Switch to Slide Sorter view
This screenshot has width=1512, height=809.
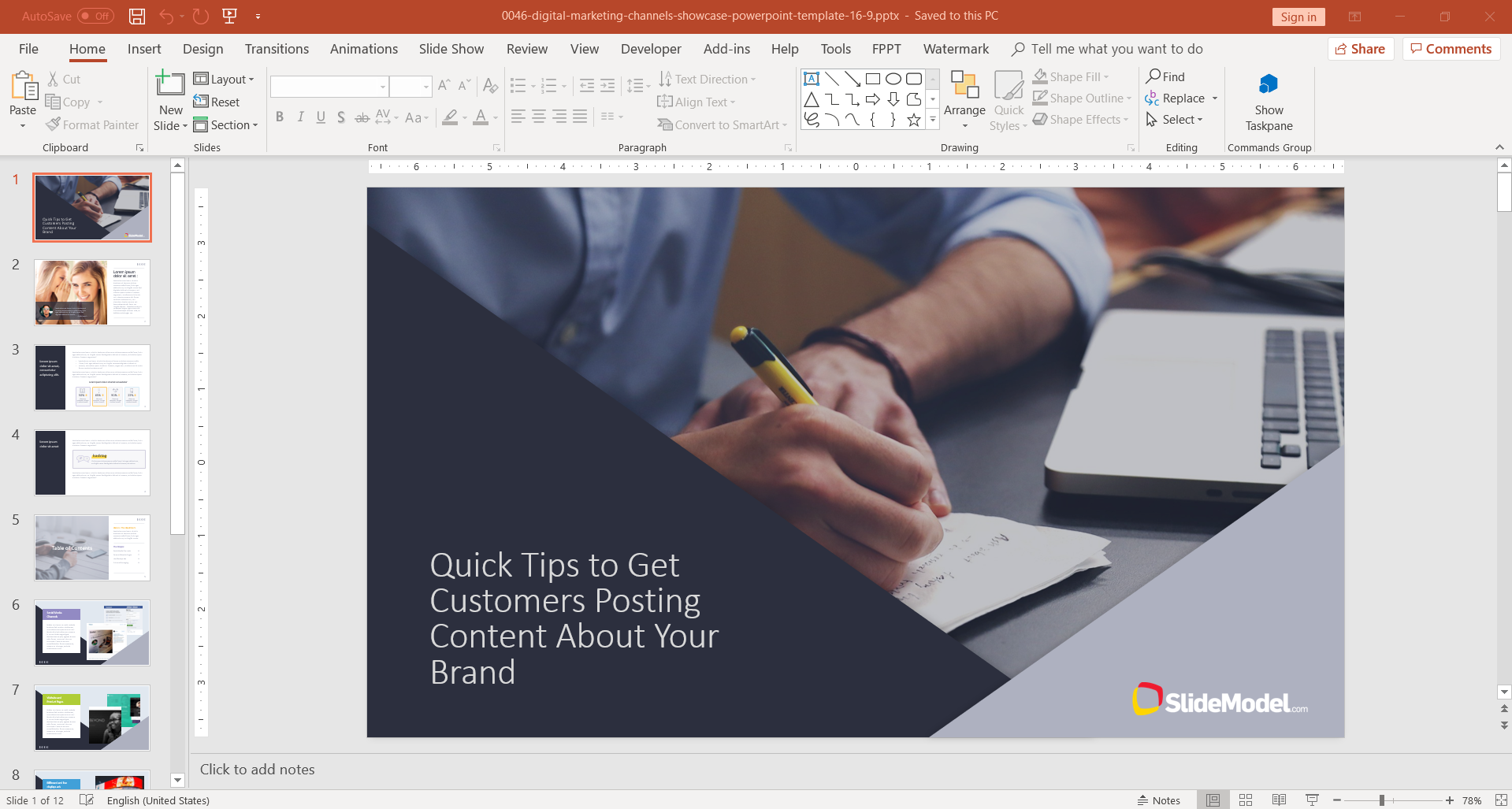click(1246, 800)
